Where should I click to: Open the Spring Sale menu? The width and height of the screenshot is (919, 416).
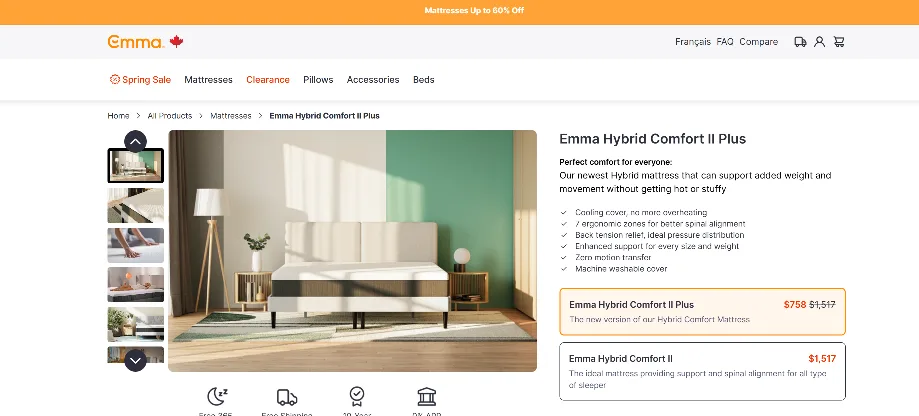point(140,80)
